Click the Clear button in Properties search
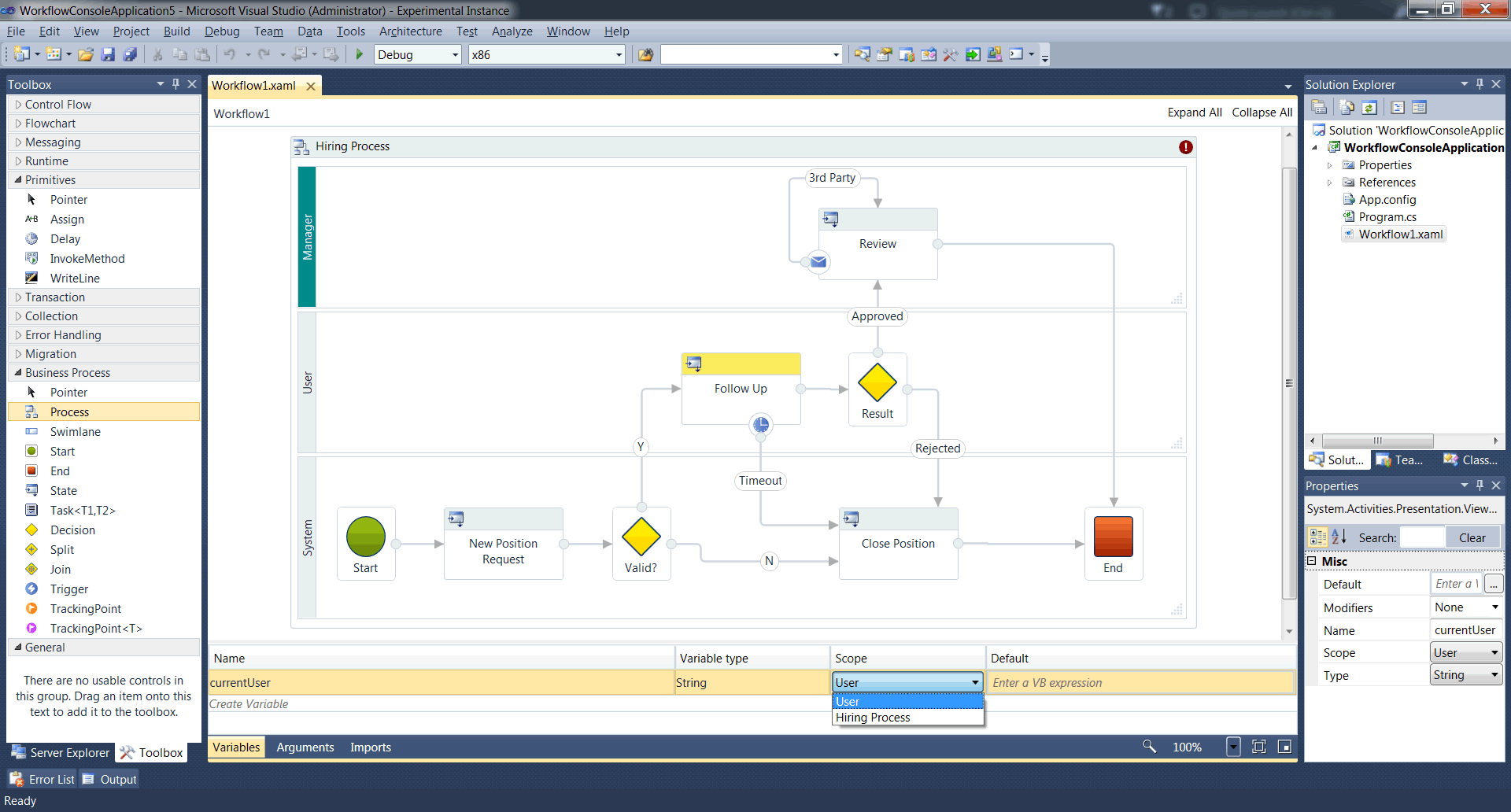Viewport: 1511px width, 812px height. tap(1472, 538)
